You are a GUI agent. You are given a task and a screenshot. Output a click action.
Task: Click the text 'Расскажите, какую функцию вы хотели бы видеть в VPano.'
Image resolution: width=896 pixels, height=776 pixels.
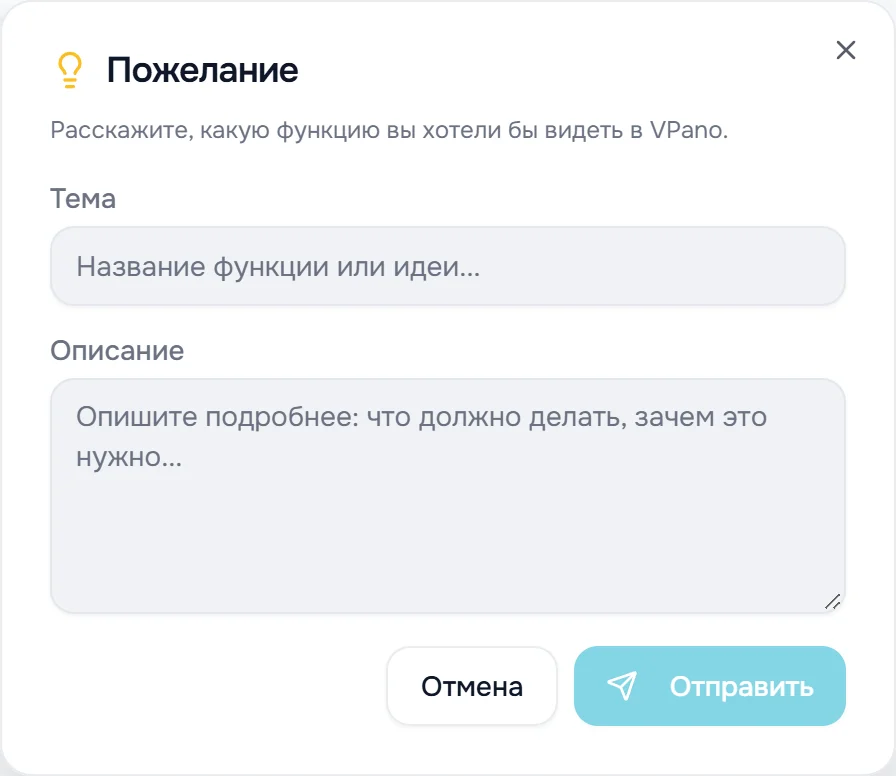coord(389,130)
